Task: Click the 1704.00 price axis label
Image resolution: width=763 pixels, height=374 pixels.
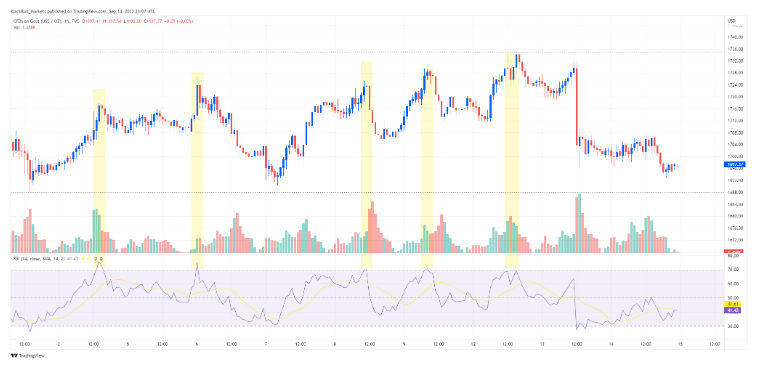Action: pyautogui.click(x=736, y=144)
